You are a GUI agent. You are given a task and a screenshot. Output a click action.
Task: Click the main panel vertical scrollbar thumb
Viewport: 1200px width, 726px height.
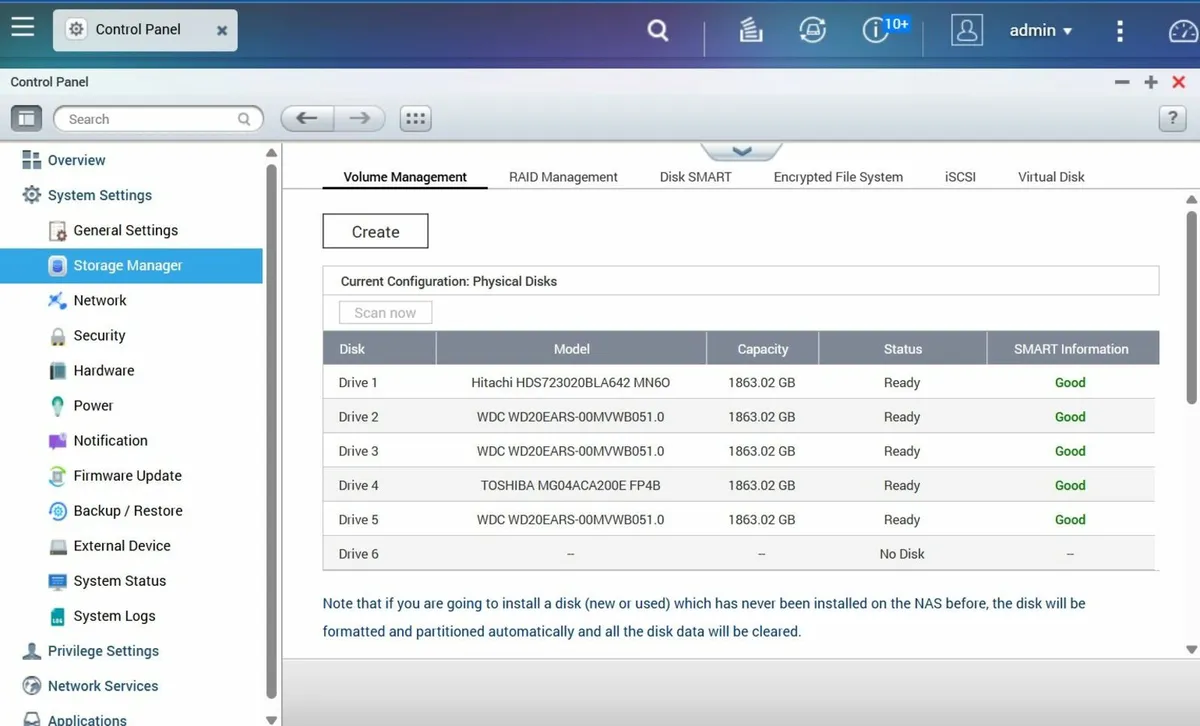tap(1191, 308)
